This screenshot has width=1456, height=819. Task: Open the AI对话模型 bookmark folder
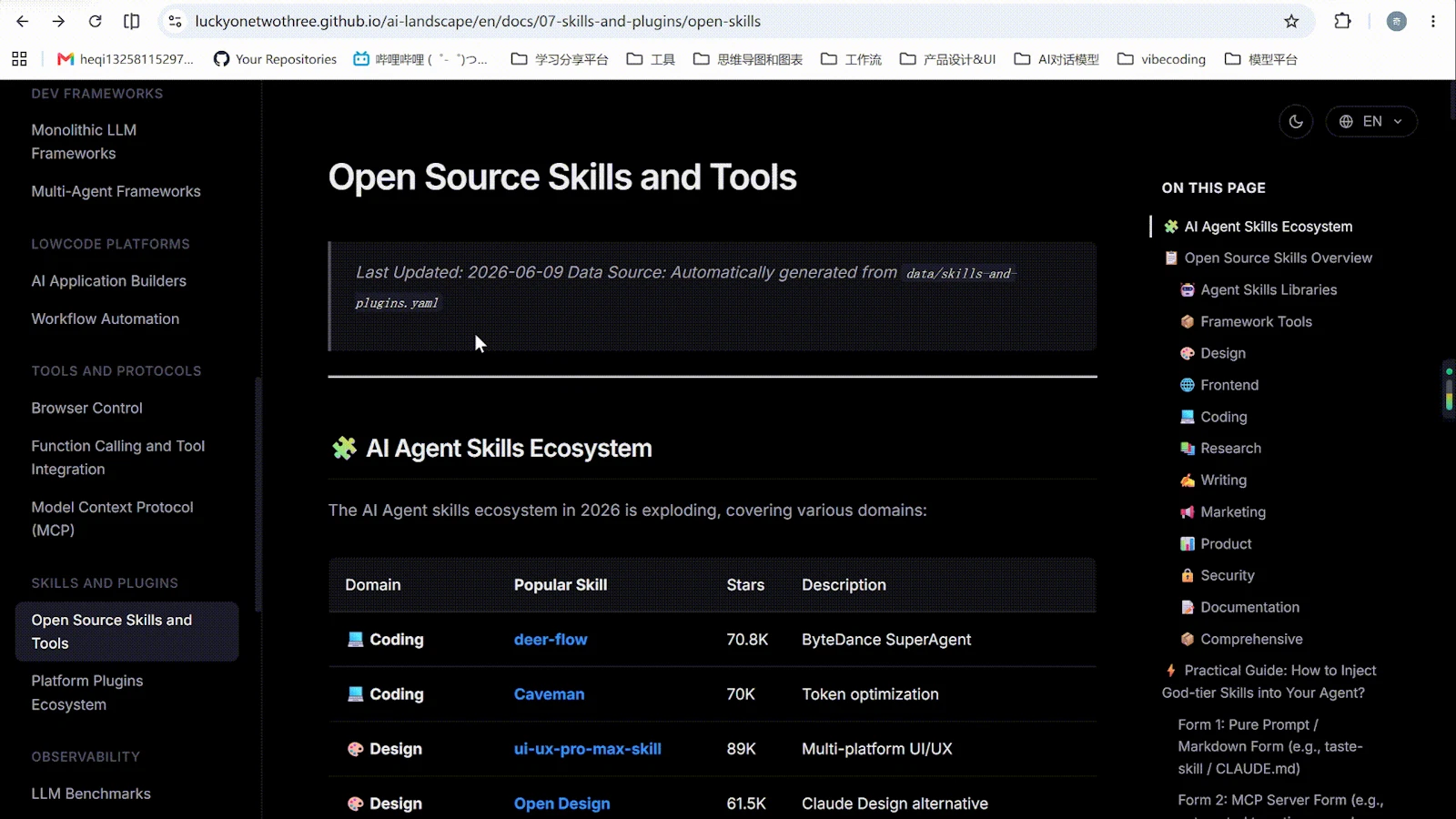coord(1057,59)
